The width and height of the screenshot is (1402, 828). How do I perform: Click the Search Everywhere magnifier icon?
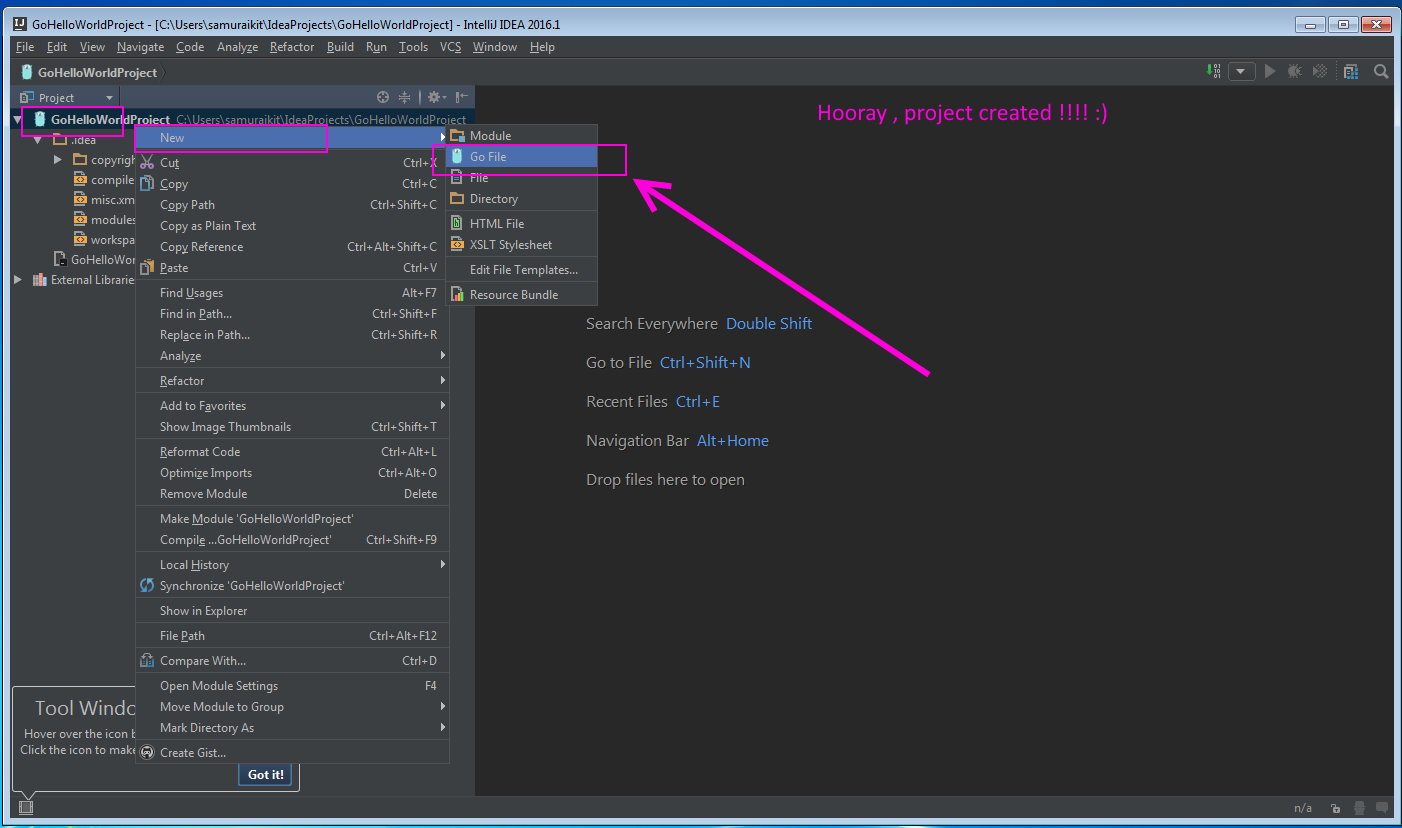[x=1381, y=71]
